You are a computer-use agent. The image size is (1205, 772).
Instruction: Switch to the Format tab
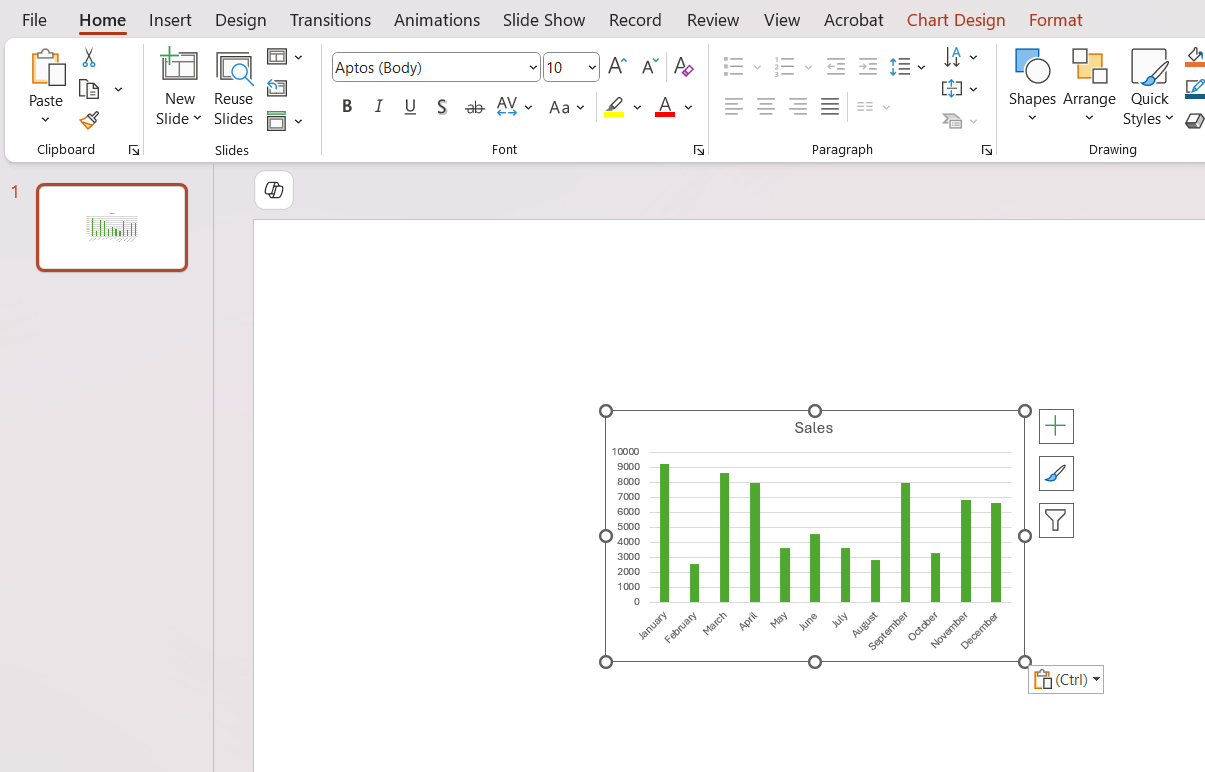1055,19
